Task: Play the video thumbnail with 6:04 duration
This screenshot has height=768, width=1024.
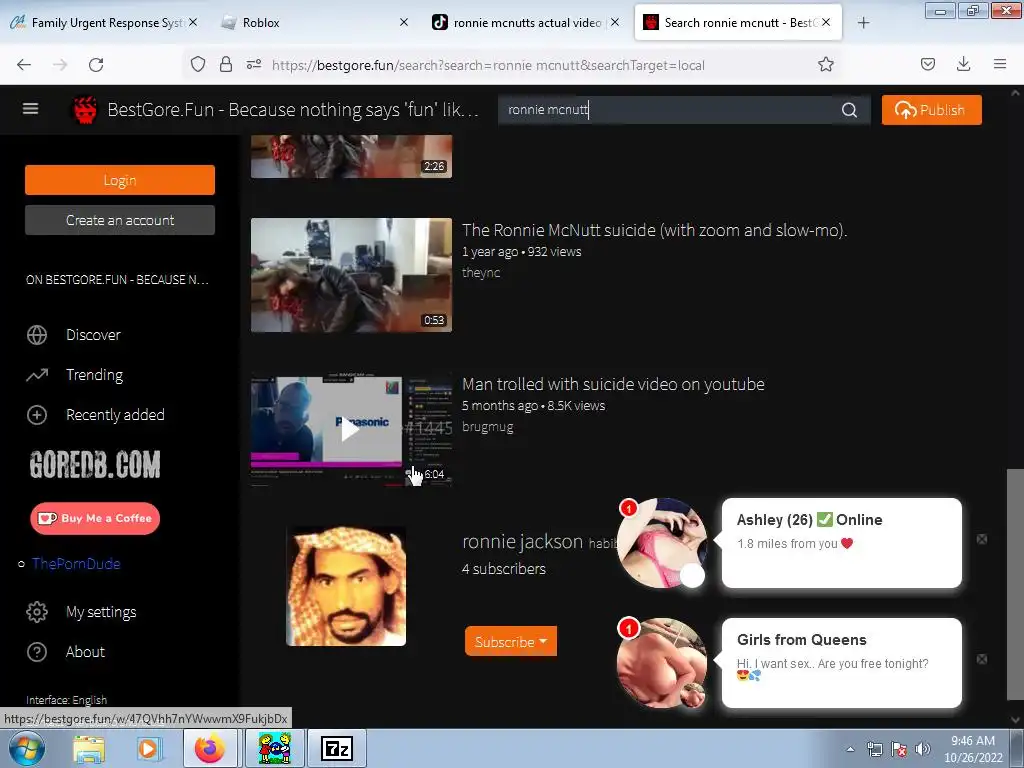Action: point(351,430)
